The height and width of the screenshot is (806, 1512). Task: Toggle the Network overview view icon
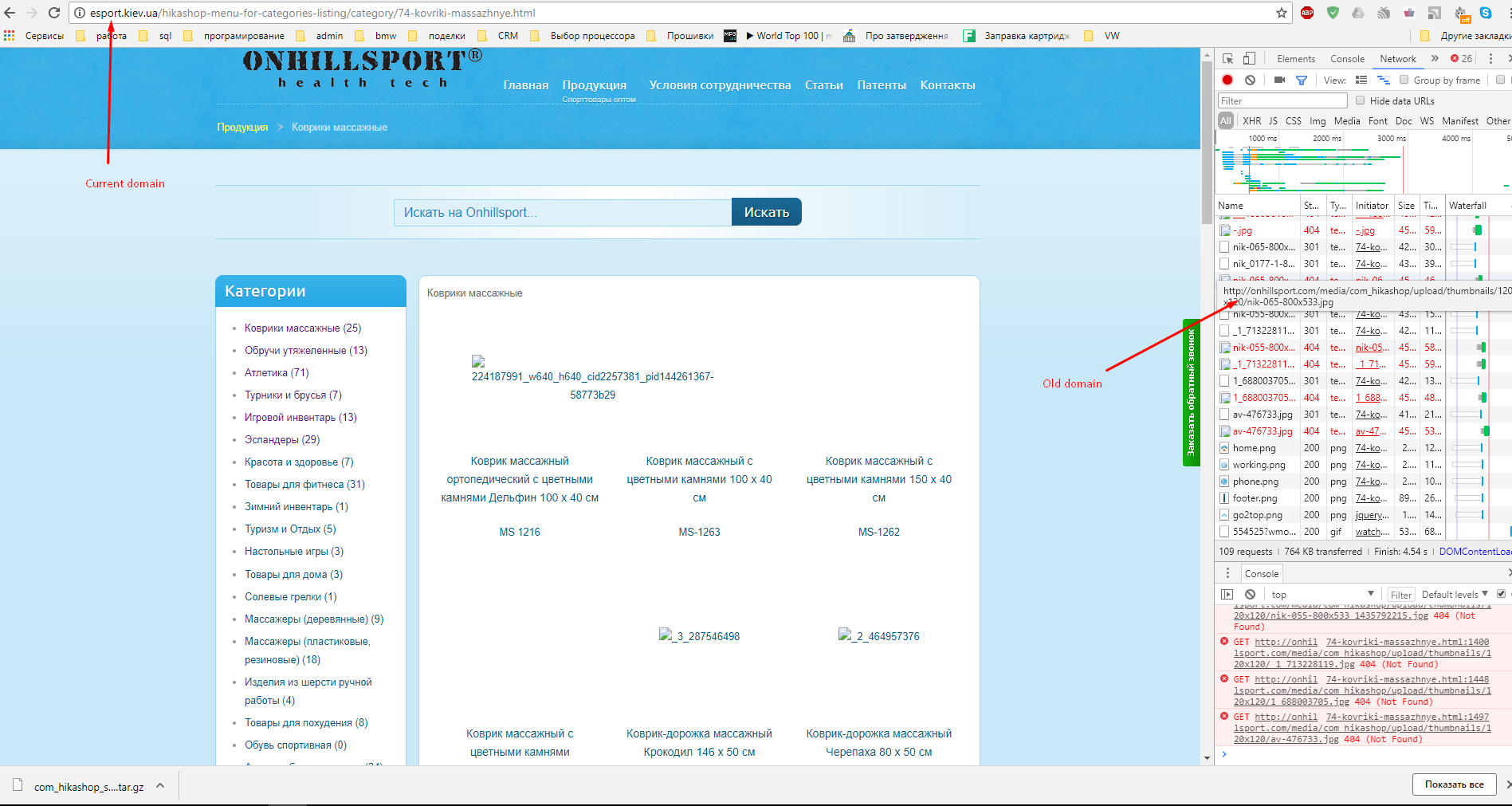coord(1384,80)
